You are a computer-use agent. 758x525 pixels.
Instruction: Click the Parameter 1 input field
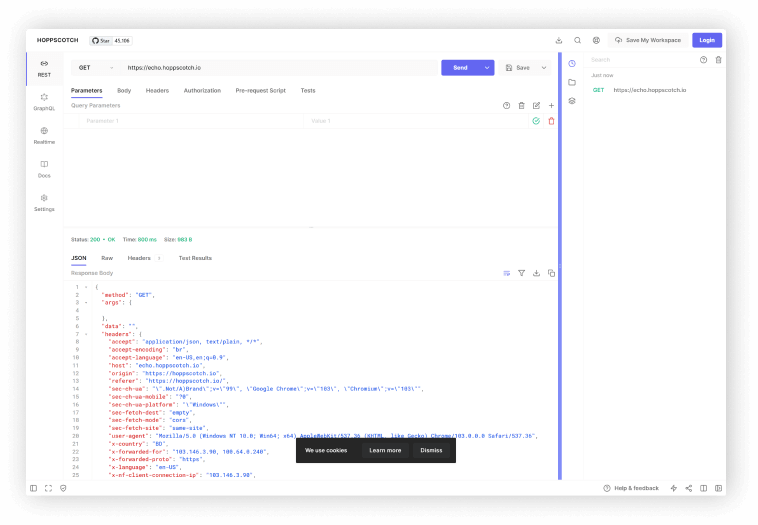point(192,121)
